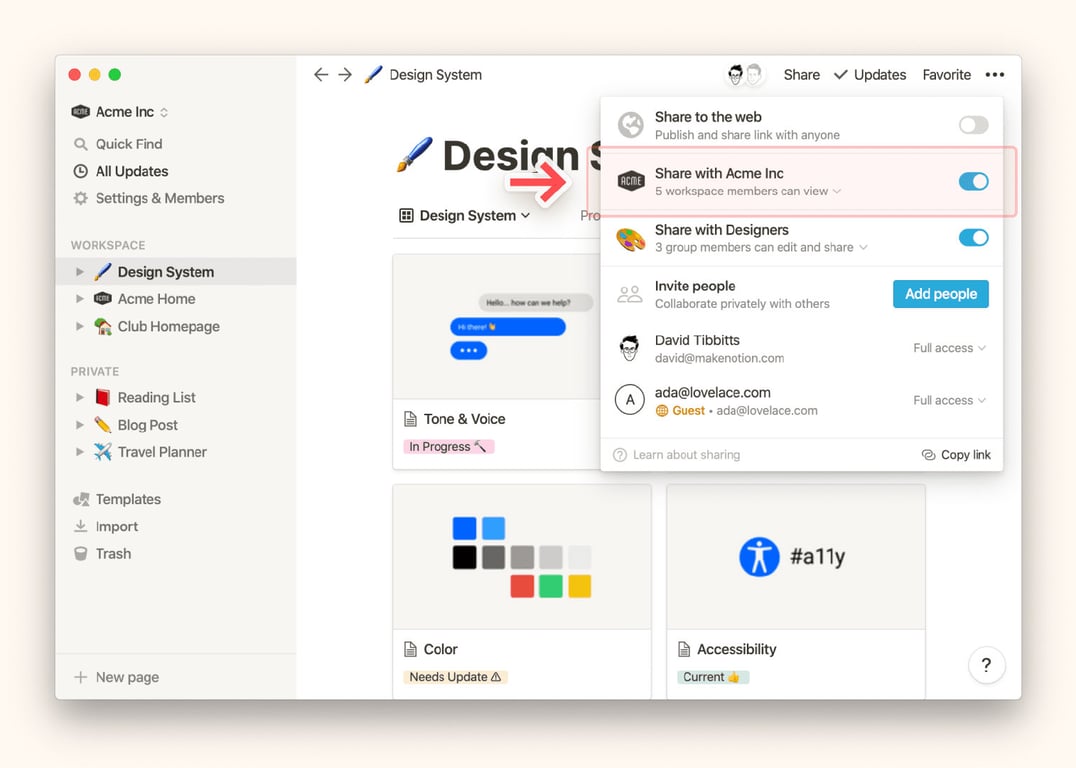The image size is (1076, 768).
Task: Click the paintbrush icon in breadcrumb
Action: 373,74
